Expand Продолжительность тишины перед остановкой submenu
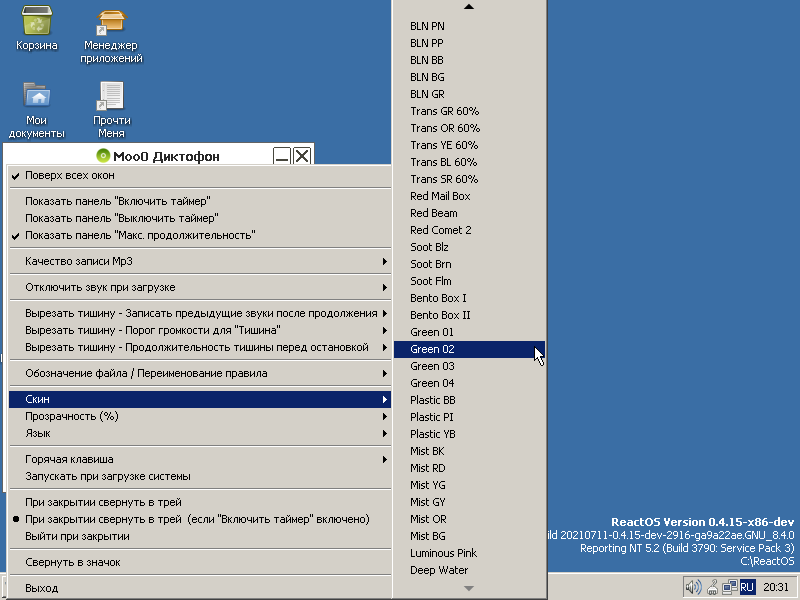This screenshot has width=800, height=600. coord(200,347)
